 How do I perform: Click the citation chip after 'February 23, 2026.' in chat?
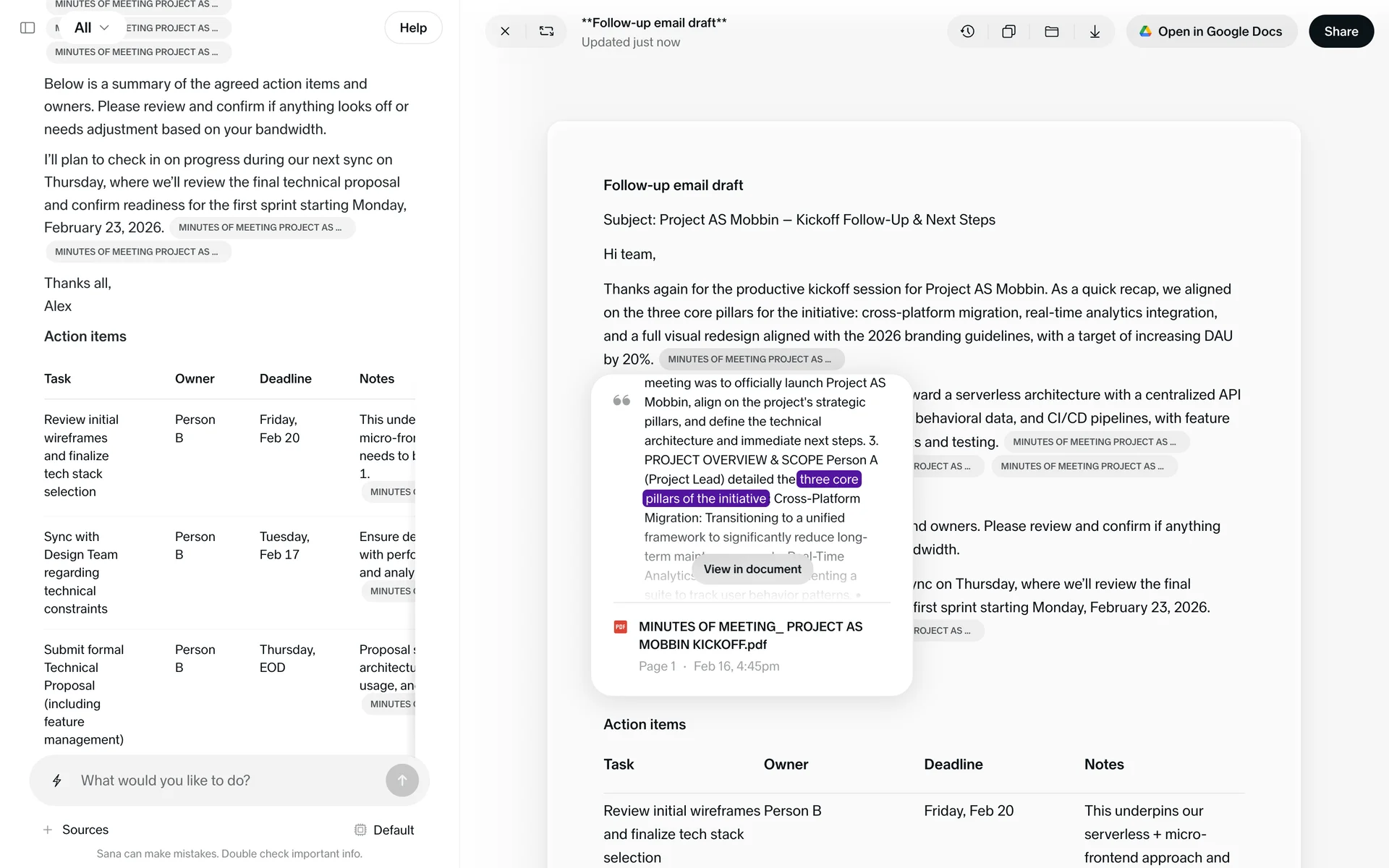[261, 227]
